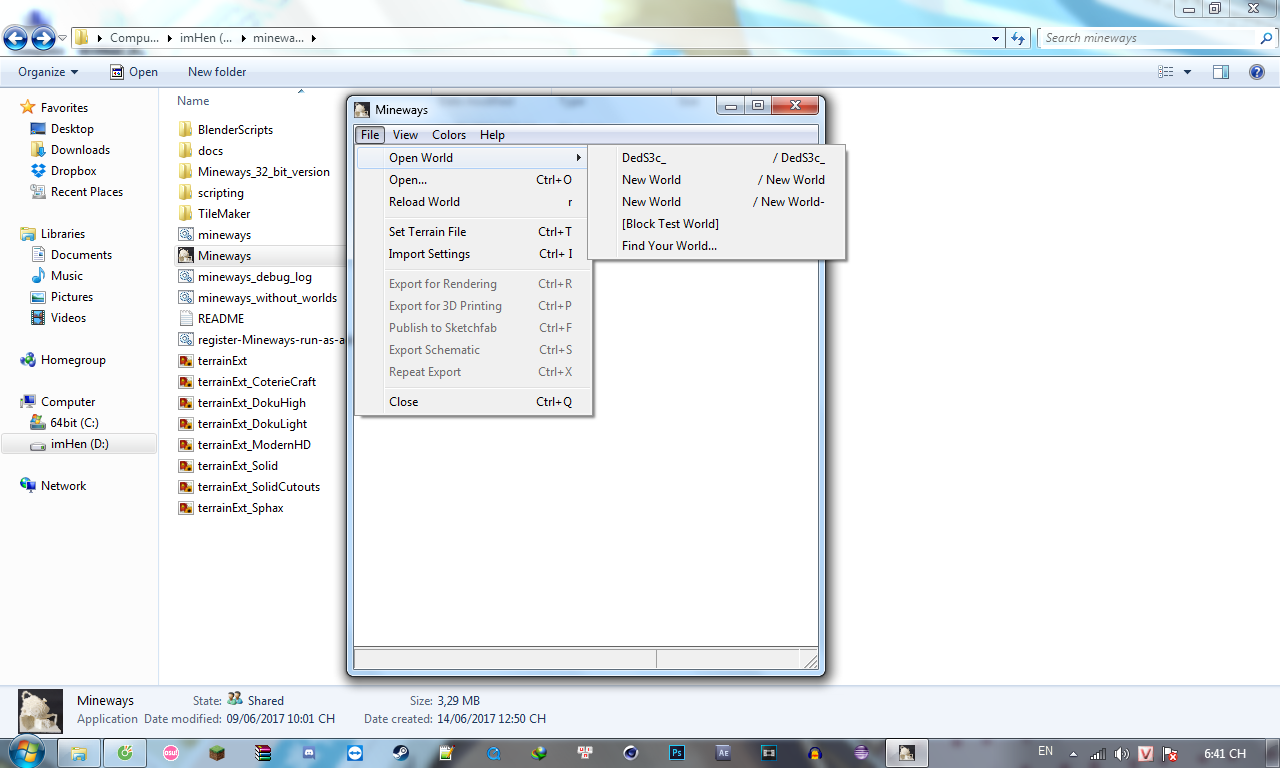This screenshot has width=1280, height=768.
Task: Expand the Open World submenu arrow
Action: (x=578, y=158)
